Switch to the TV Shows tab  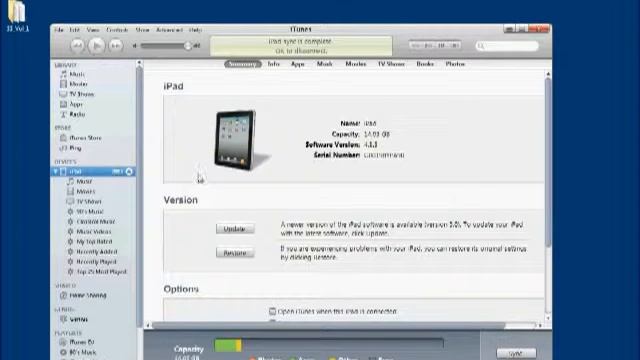click(x=391, y=64)
